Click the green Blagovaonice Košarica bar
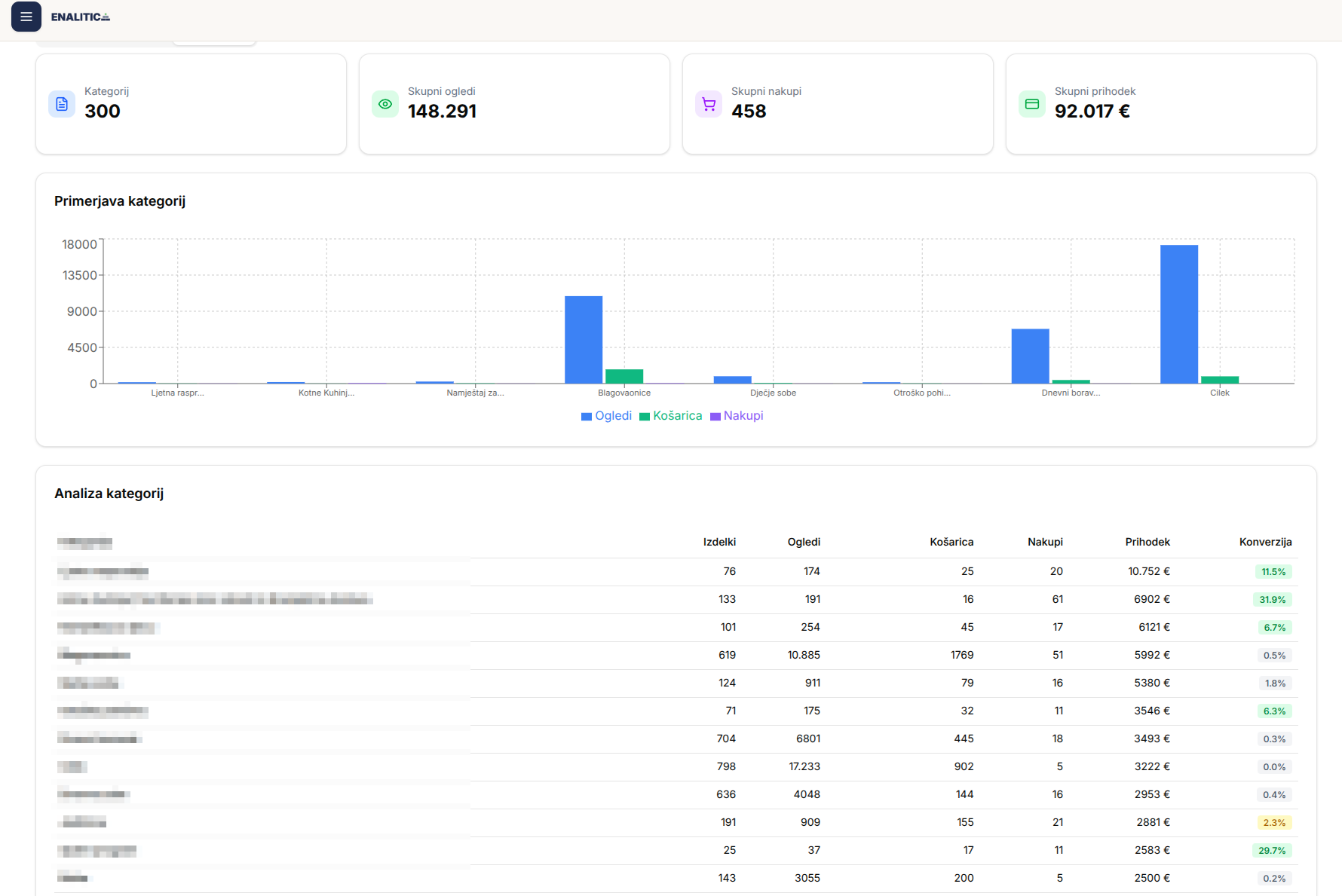This screenshot has height=896, width=1342. [x=624, y=376]
